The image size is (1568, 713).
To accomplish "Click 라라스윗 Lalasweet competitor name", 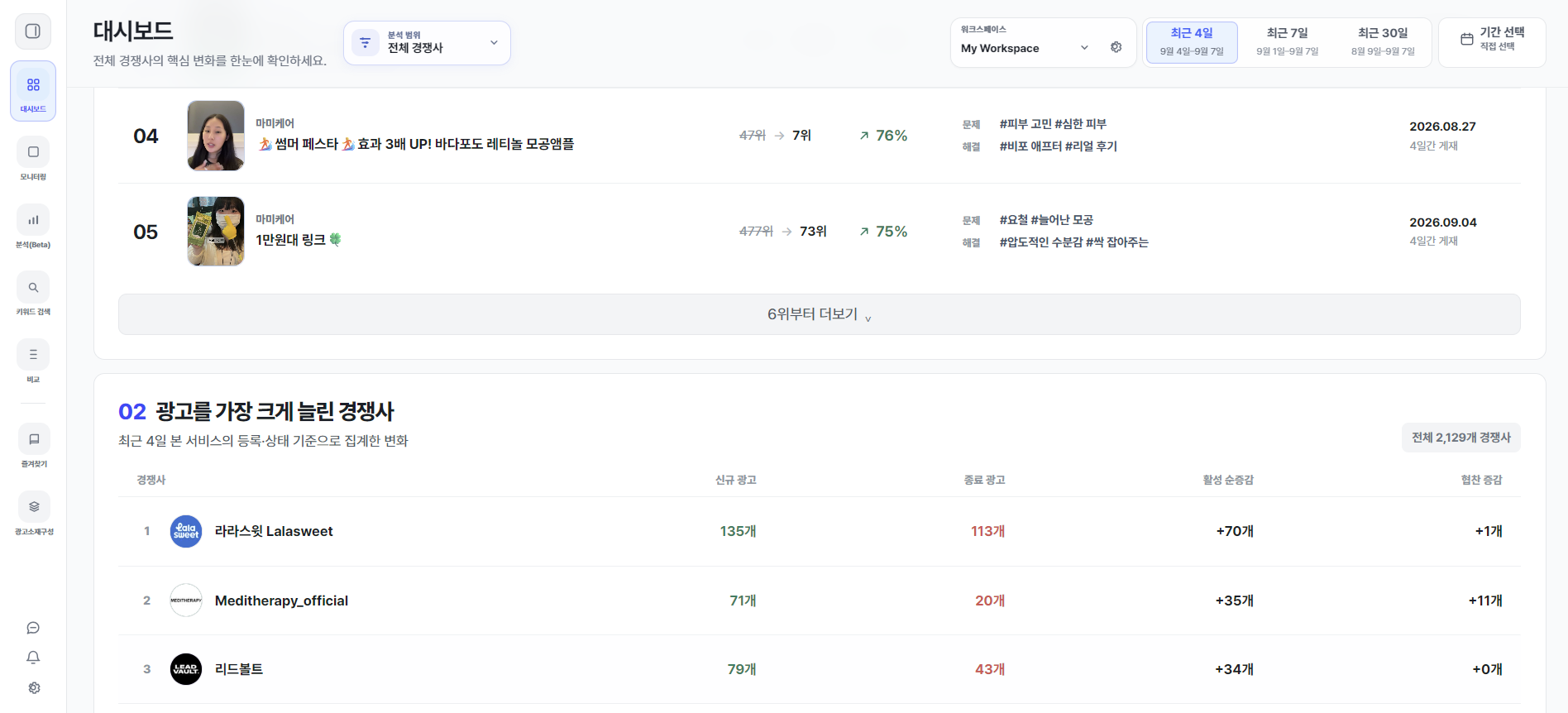I will [x=274, y=531].
